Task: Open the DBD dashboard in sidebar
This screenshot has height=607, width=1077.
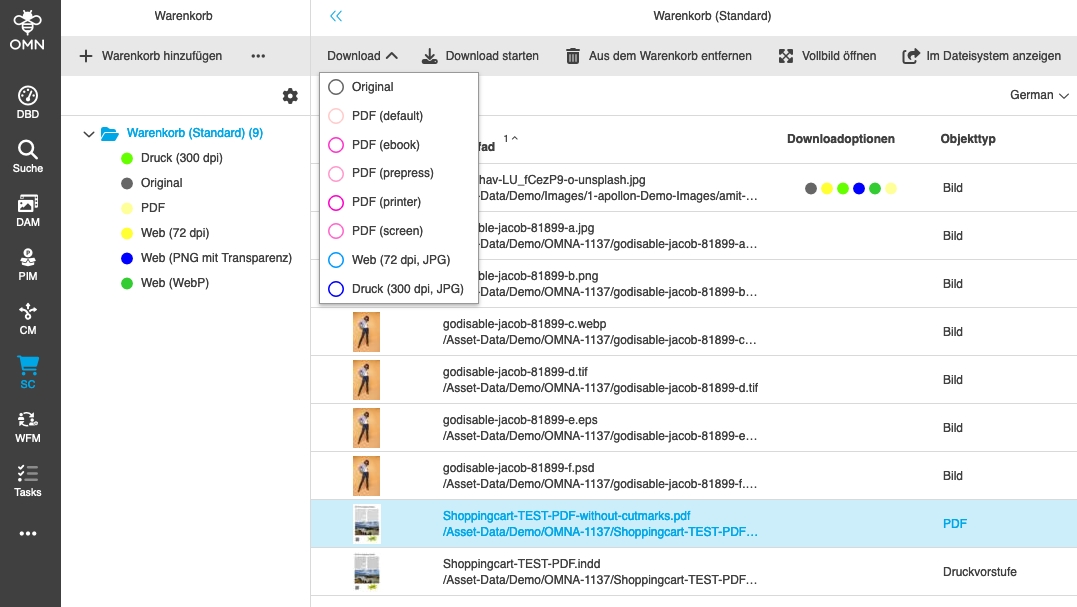Action: point(28,102)
